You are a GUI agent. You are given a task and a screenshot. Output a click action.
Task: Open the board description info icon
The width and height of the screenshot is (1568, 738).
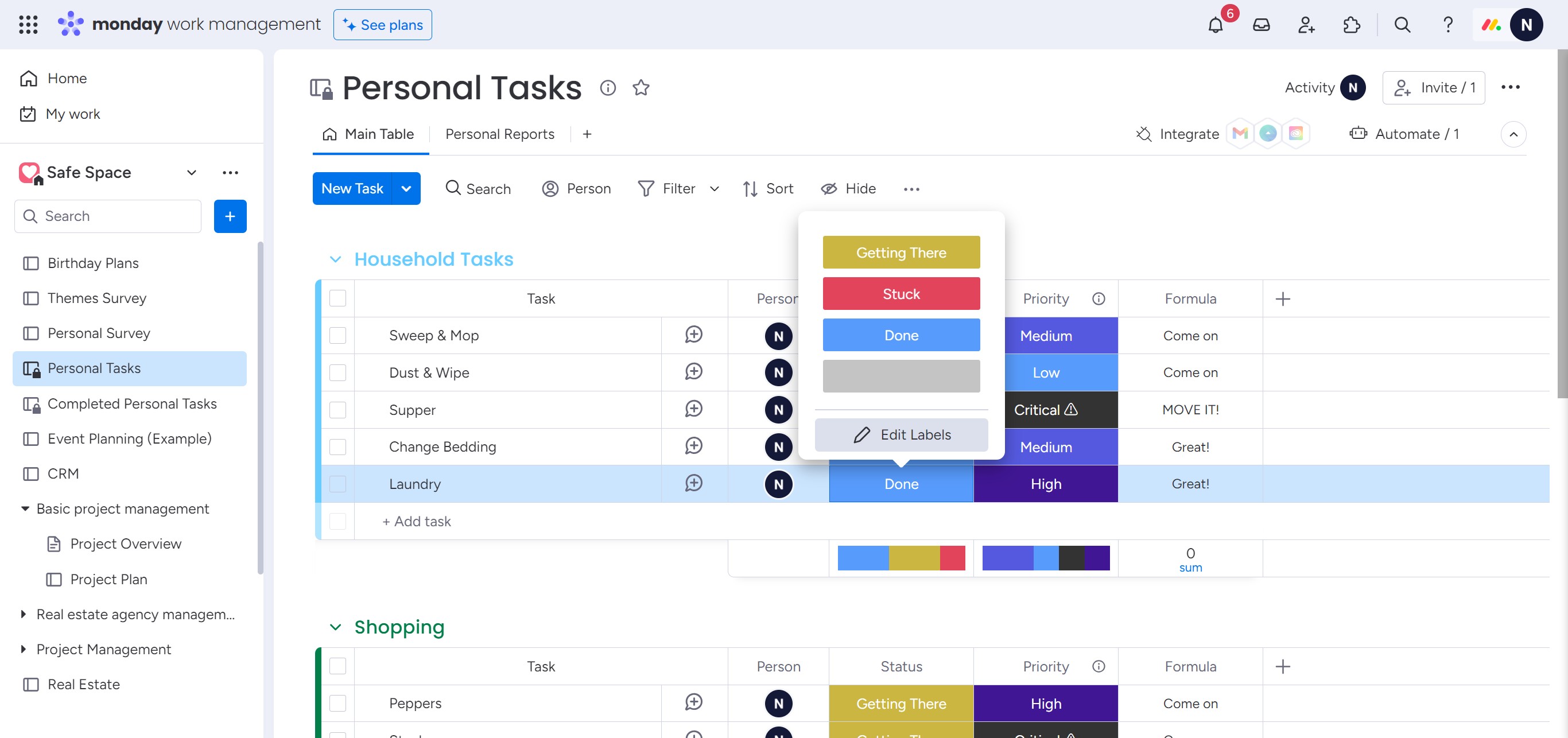(x=607, y=88)
